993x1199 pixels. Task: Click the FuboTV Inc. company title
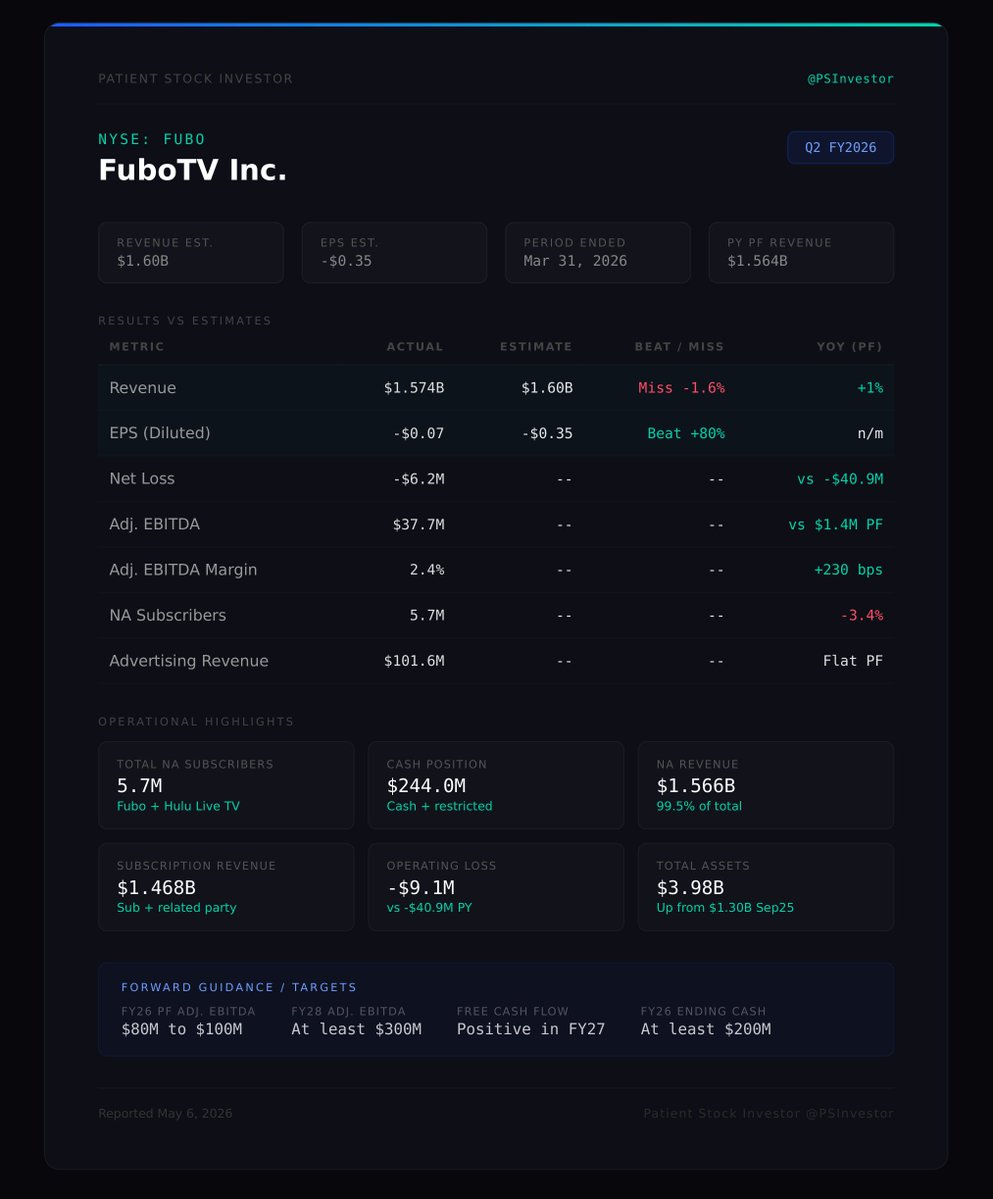(193, 170)
